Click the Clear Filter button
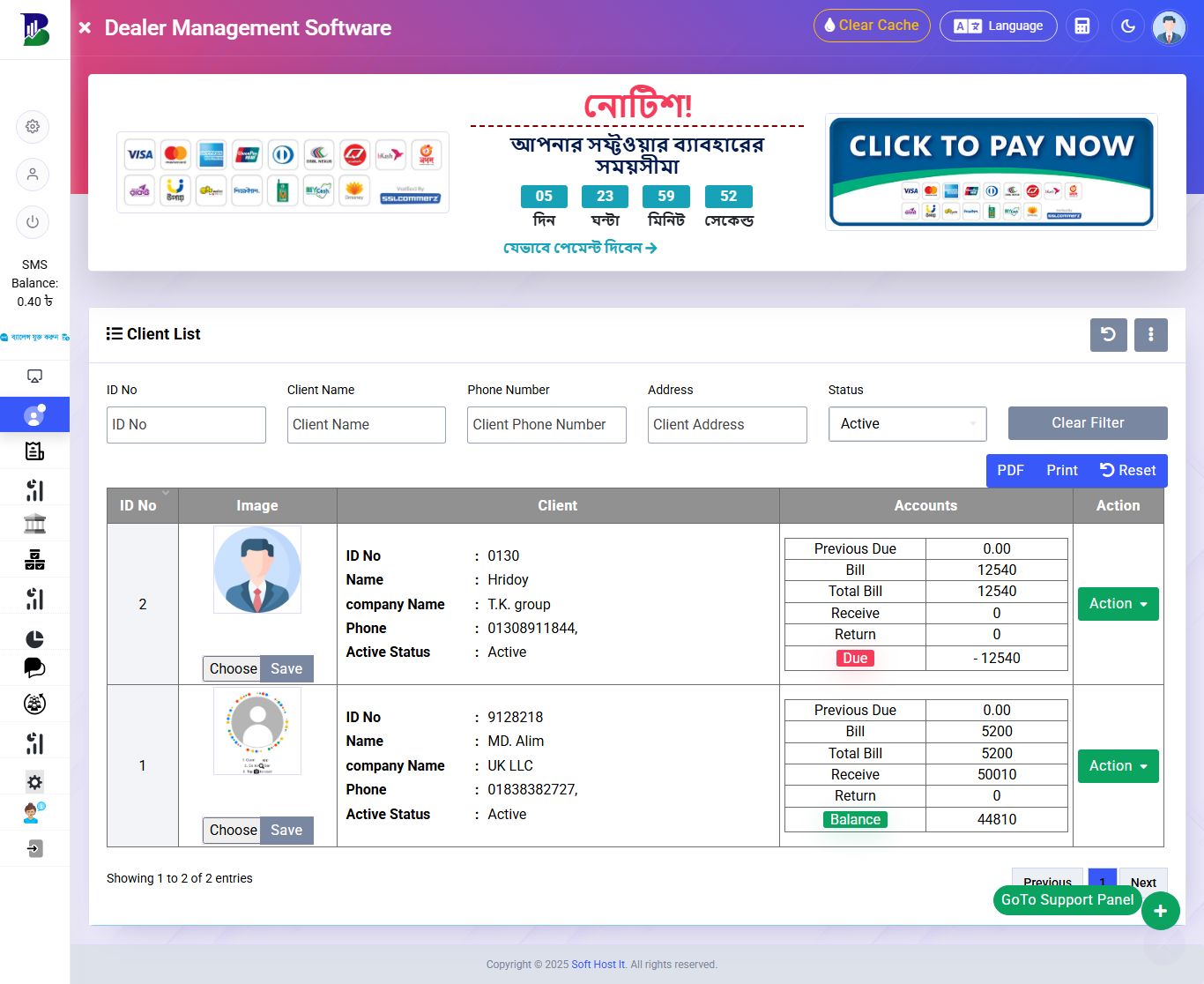This screenshot has height=984, width=1204. pos(1087,423)
